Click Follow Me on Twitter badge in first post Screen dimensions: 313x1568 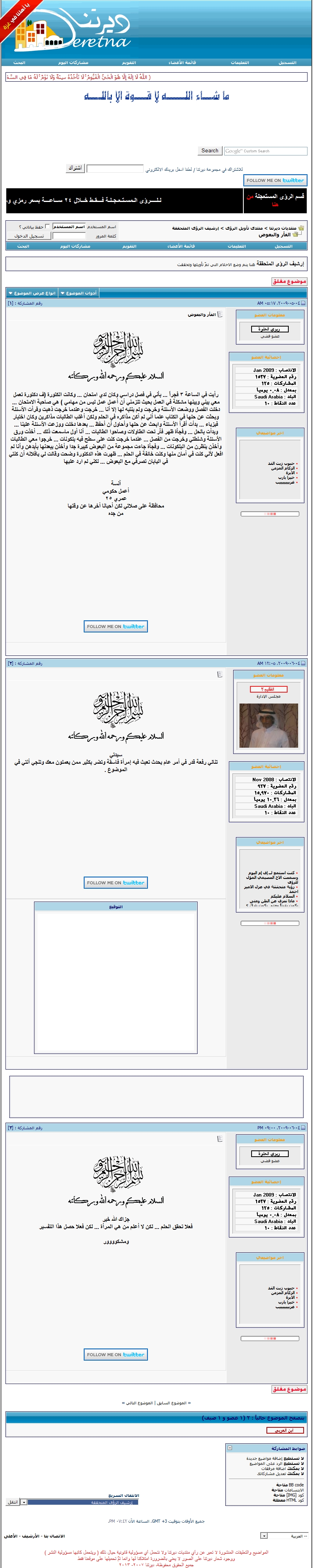click(x=115, y=626)
